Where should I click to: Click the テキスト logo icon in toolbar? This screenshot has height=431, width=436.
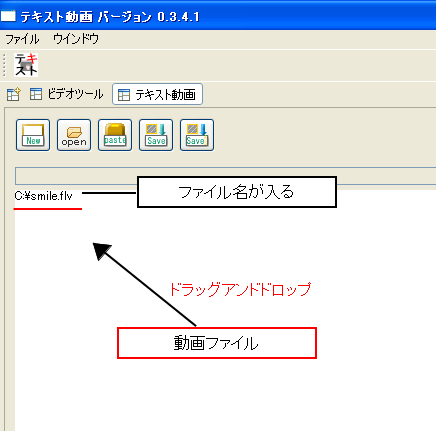[x=26, y=65]
